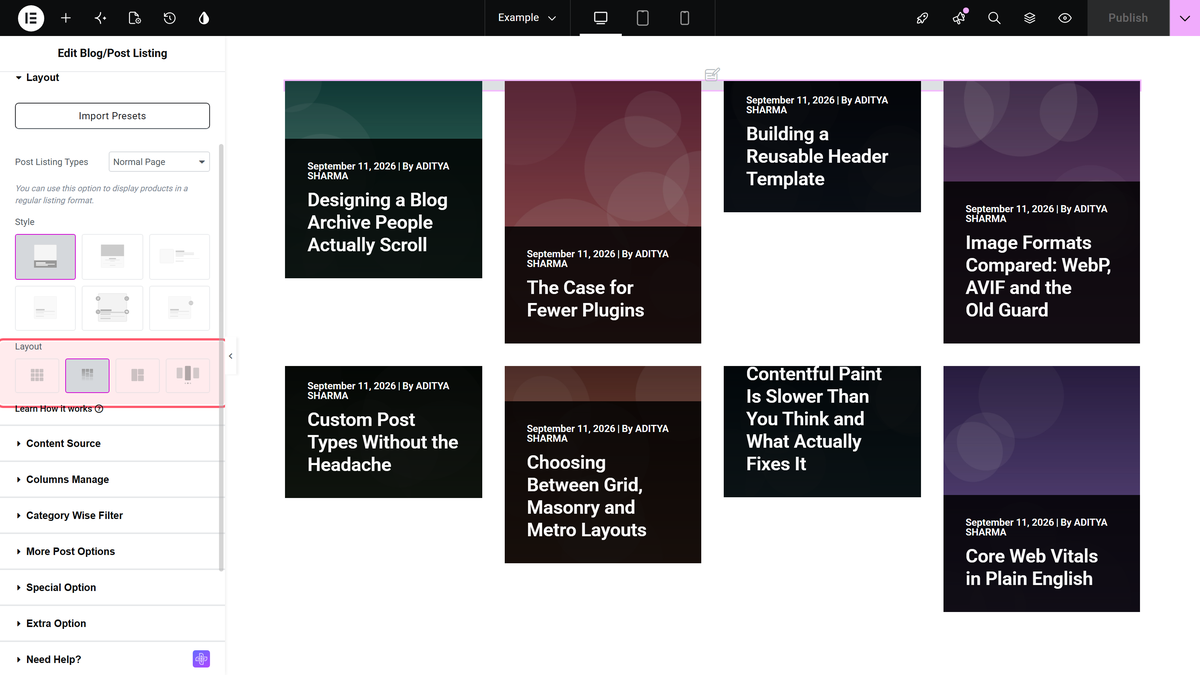Screen dimensions: 1200x675
Task: Open the Structure layers icon
Action: 1030,18
